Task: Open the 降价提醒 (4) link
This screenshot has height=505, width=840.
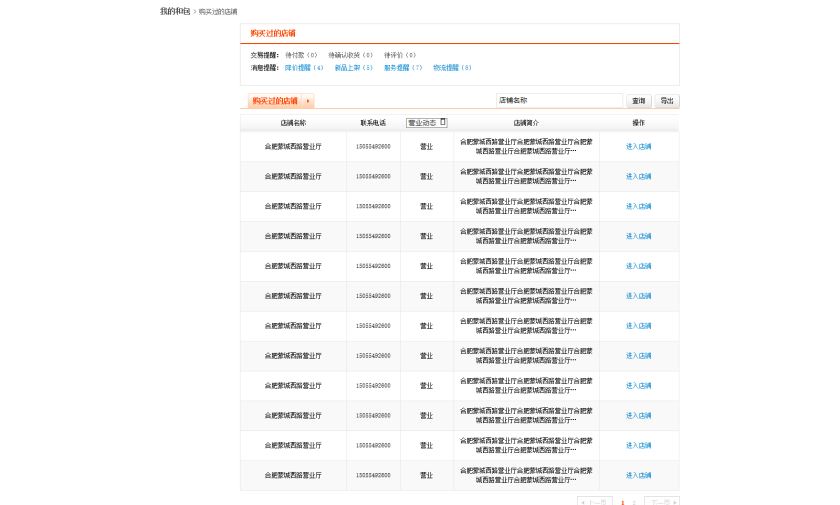Action: 304,67
